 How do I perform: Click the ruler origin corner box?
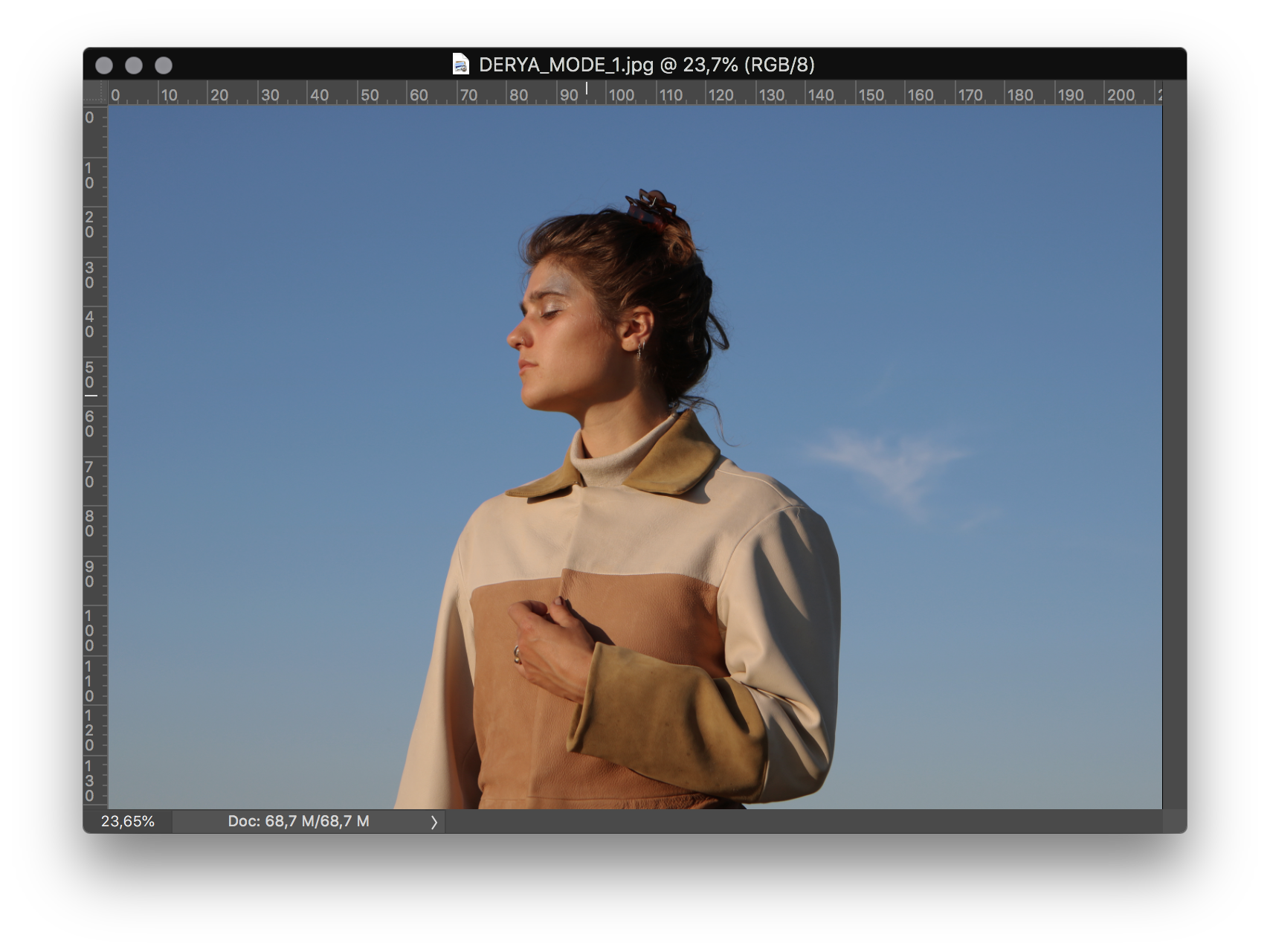click(95, 92)
